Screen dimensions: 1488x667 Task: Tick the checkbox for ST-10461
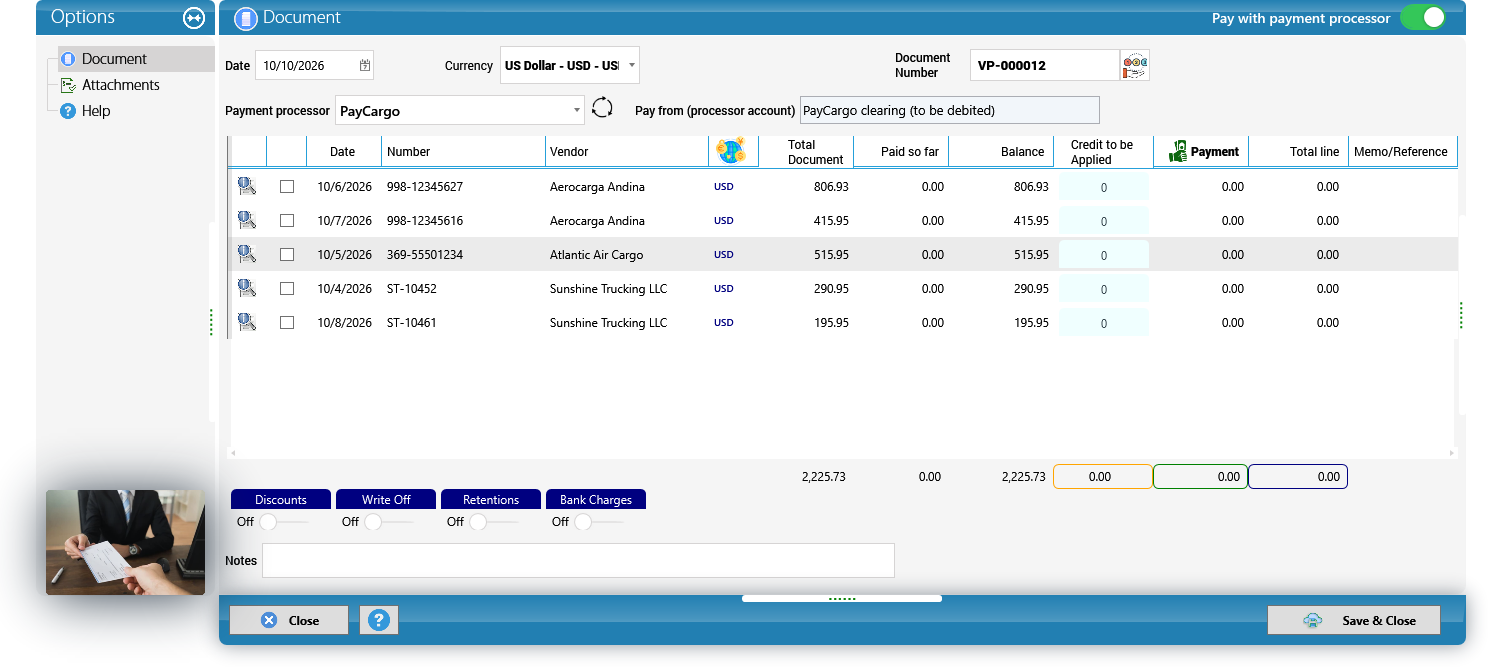[287, 323]
